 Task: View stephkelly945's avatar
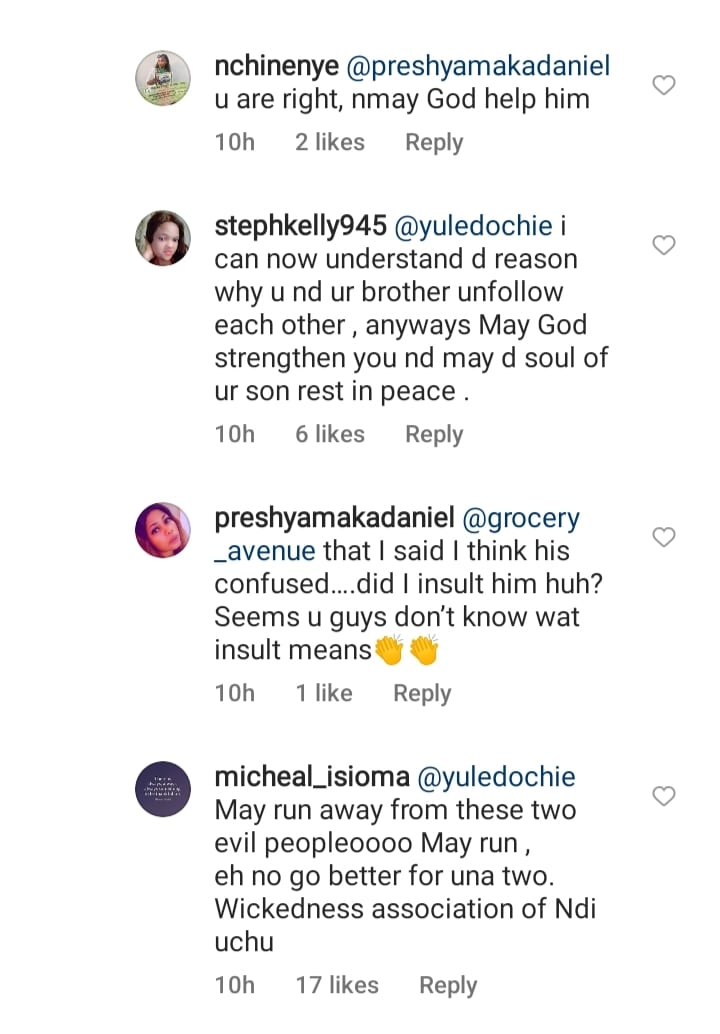163,238
